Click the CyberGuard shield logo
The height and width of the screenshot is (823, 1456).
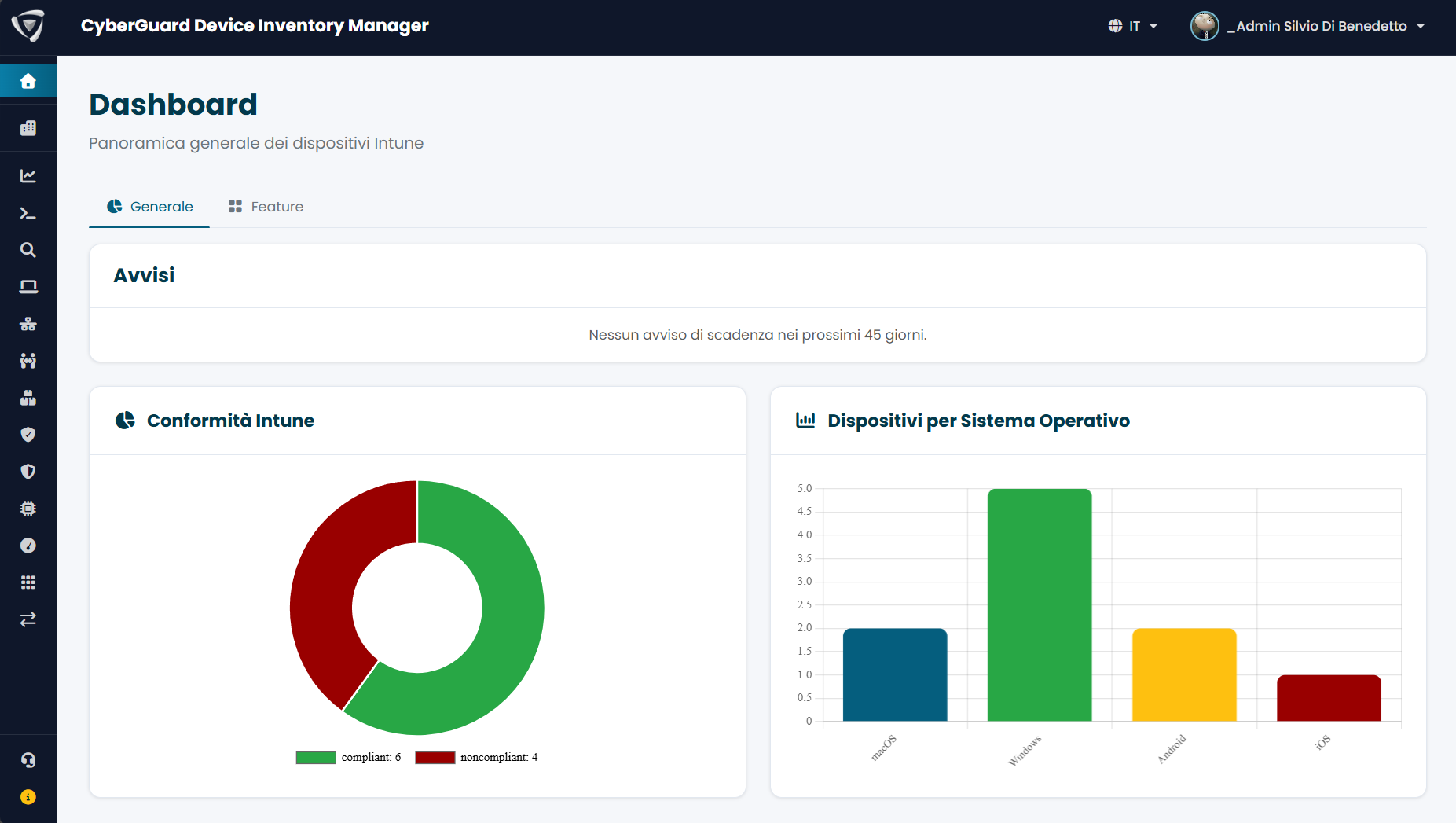tap(28, 26)
